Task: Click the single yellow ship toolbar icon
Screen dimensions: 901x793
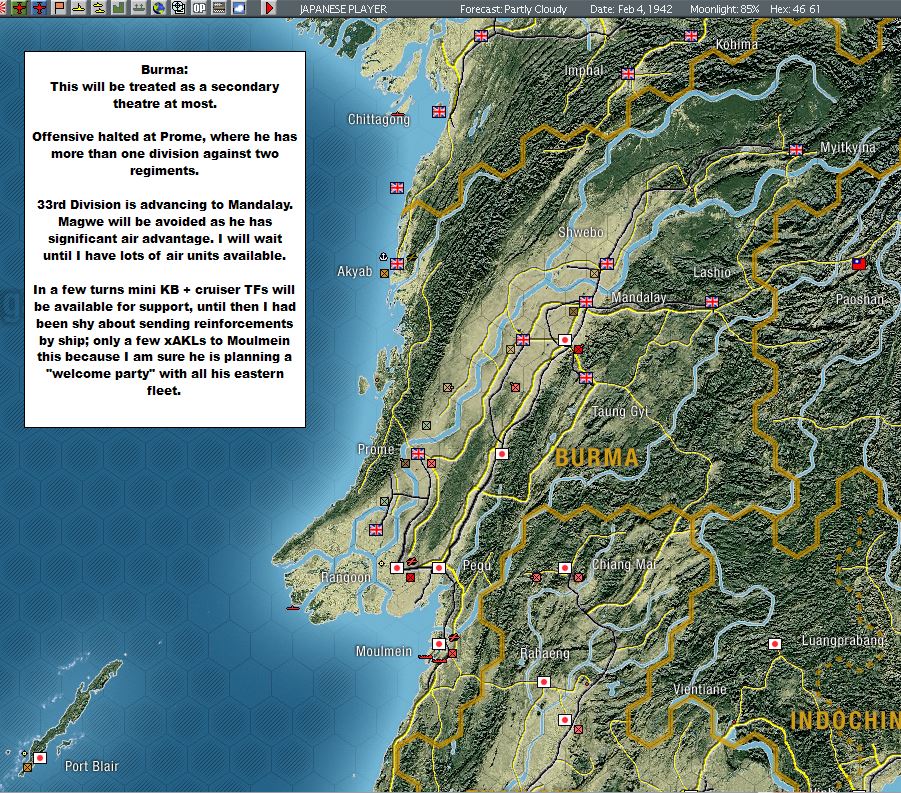Action: pyautogui.click(x=79, y=8)
